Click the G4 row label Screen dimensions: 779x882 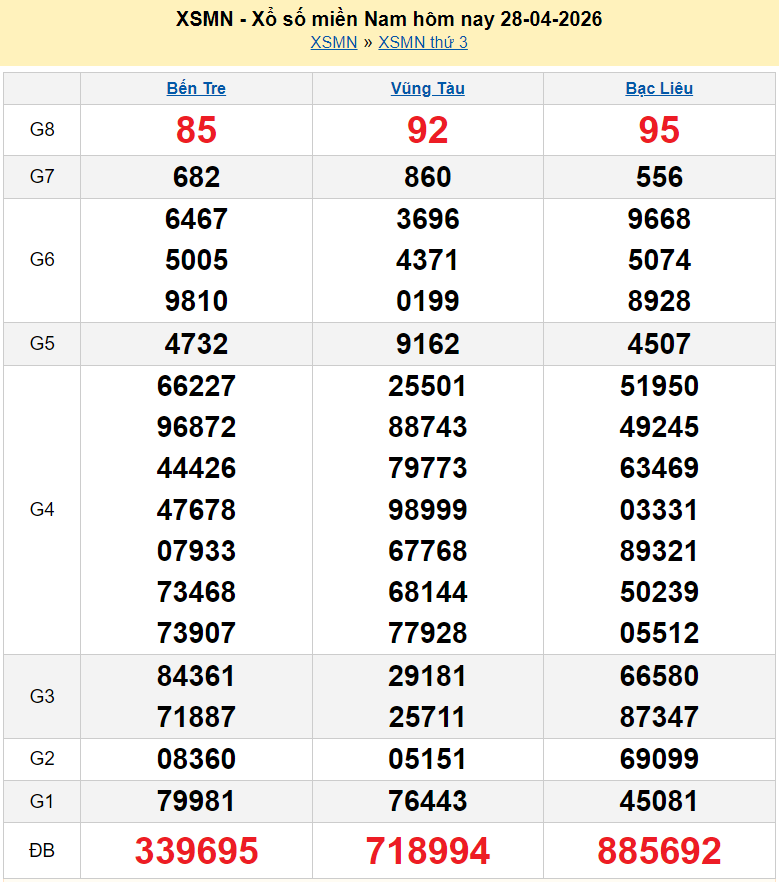click(42, 510)
